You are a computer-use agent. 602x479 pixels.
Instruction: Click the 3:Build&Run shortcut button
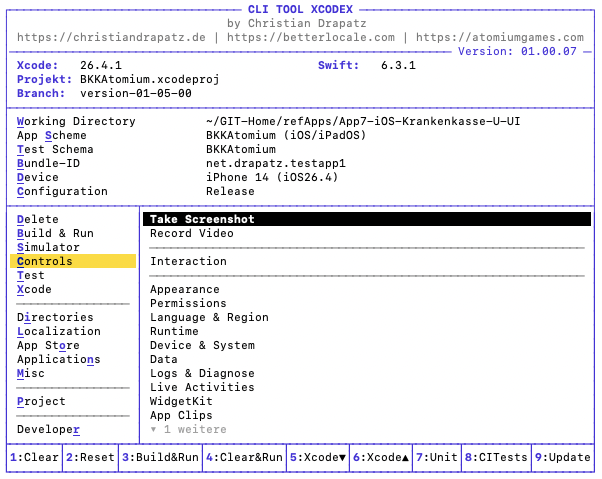point(160,457)
